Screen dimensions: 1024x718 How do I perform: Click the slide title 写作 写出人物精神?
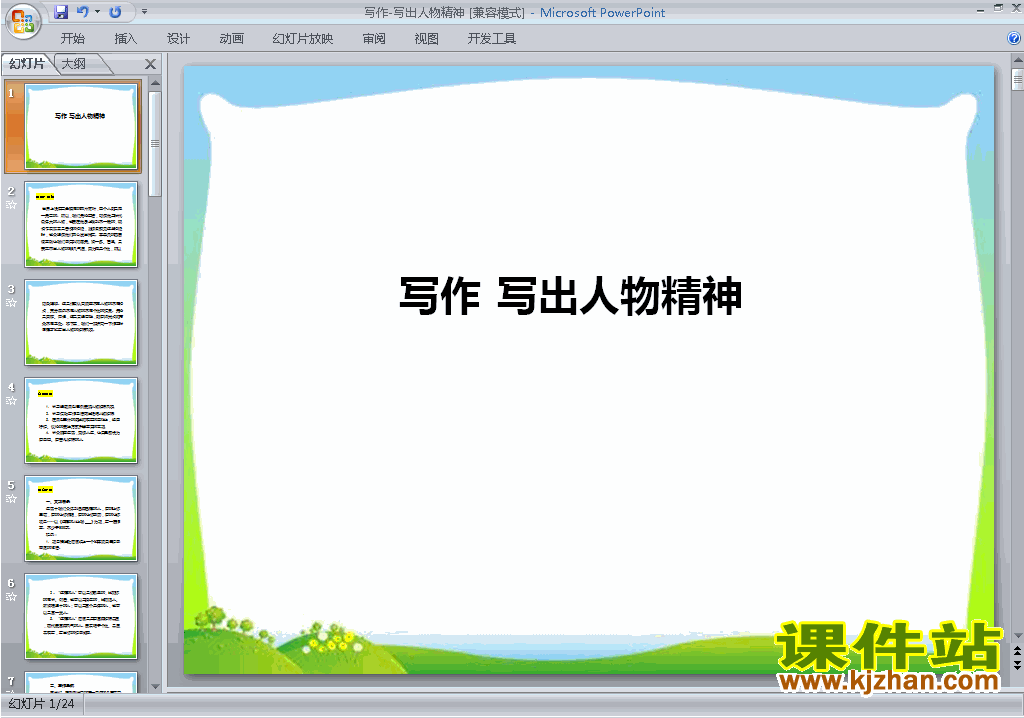click(570, 295)
